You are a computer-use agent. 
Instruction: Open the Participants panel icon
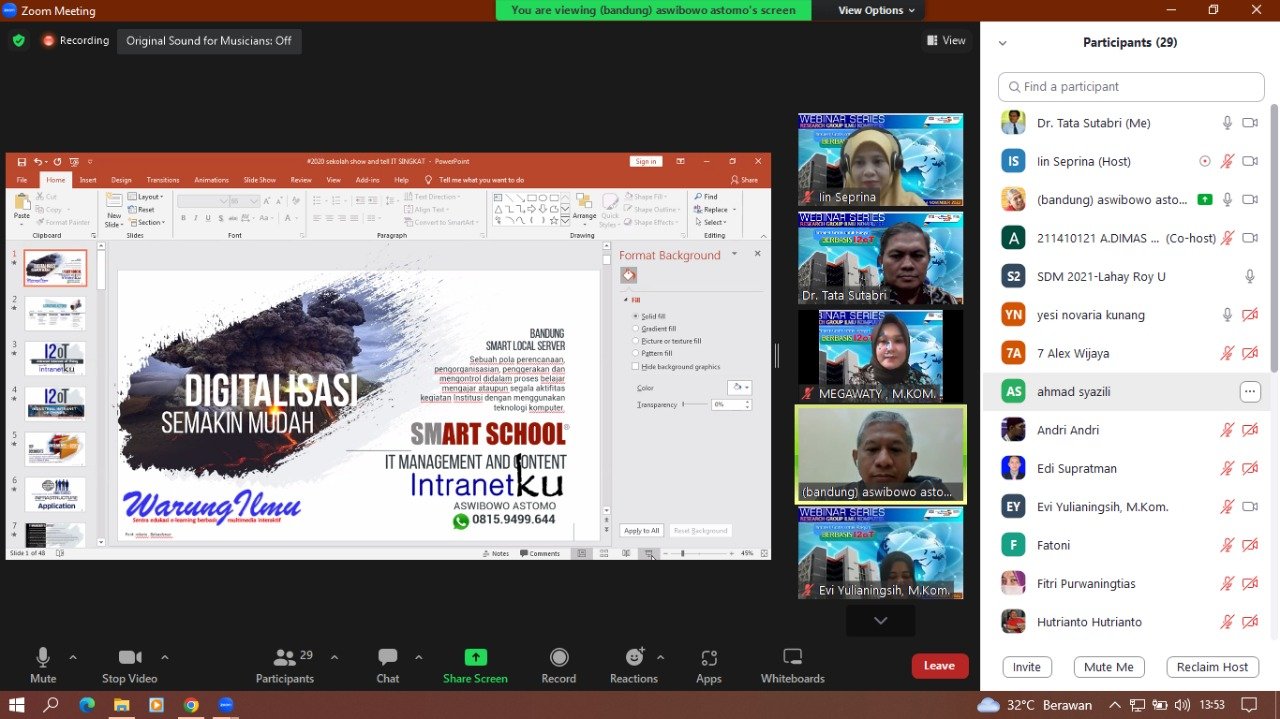(x=285, y=657)
